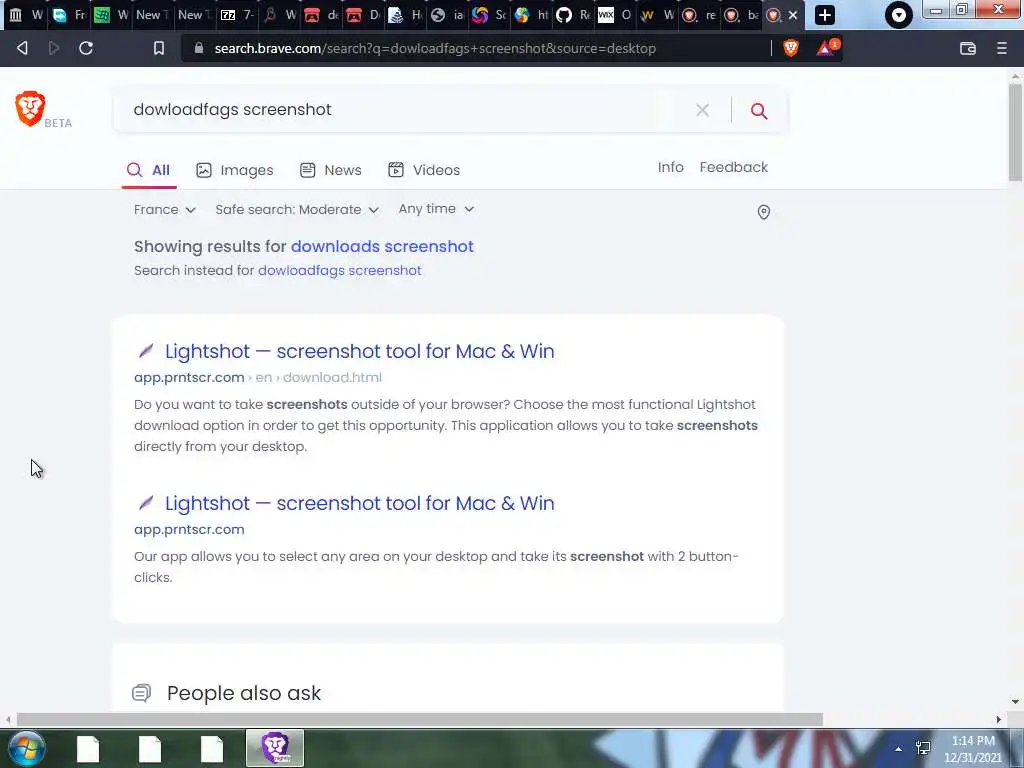Switch to the Wix tab
The width and height of the screenshot is (1024, 768).
pyautogui.click(x=614, y=15)
